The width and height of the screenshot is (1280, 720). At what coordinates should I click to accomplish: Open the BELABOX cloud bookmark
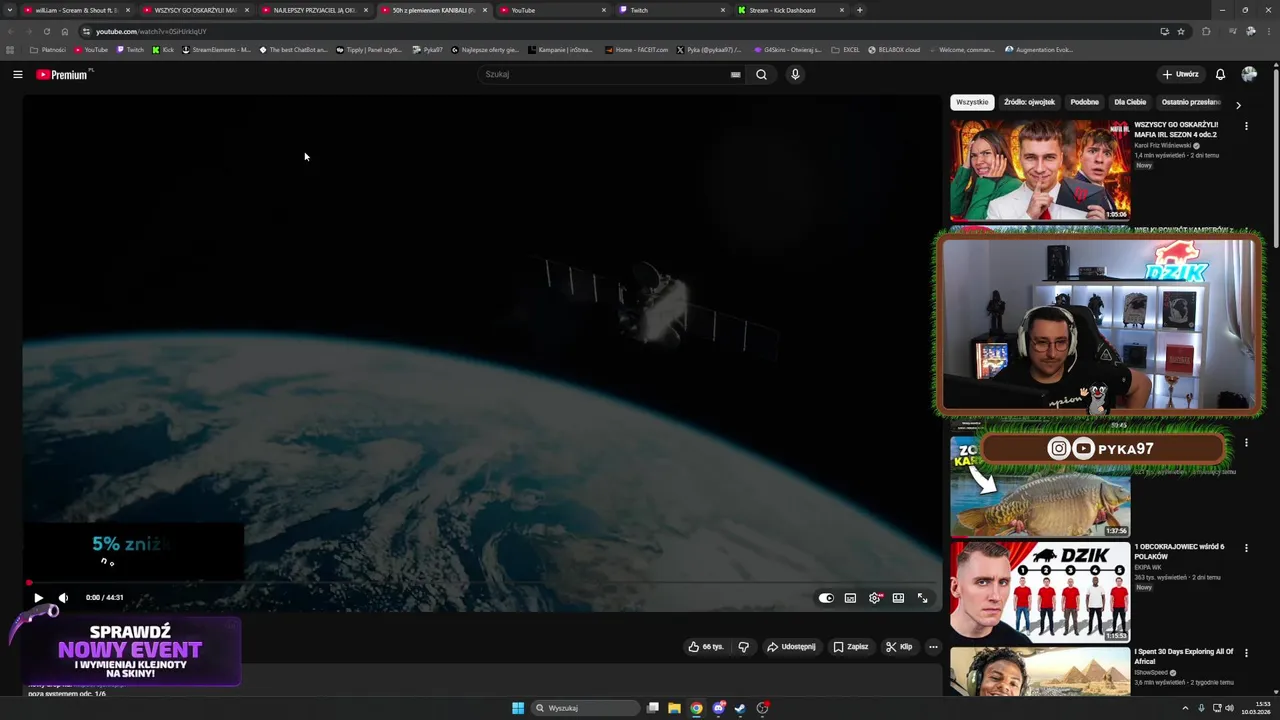[893, 49]
